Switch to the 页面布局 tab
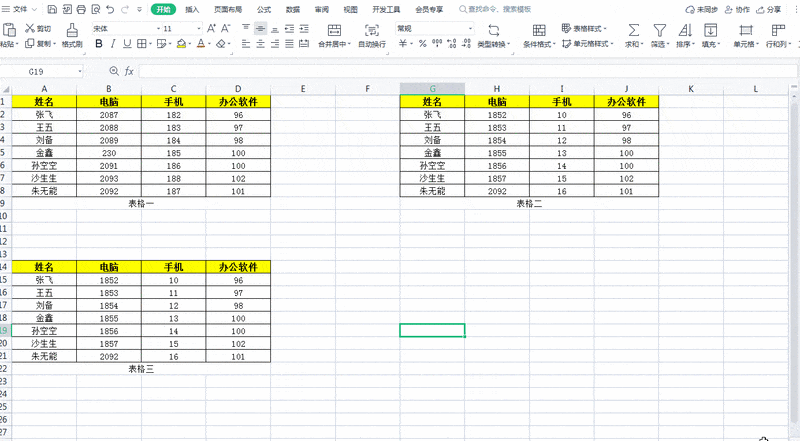 pyautogui.click(x=228, y=9)
